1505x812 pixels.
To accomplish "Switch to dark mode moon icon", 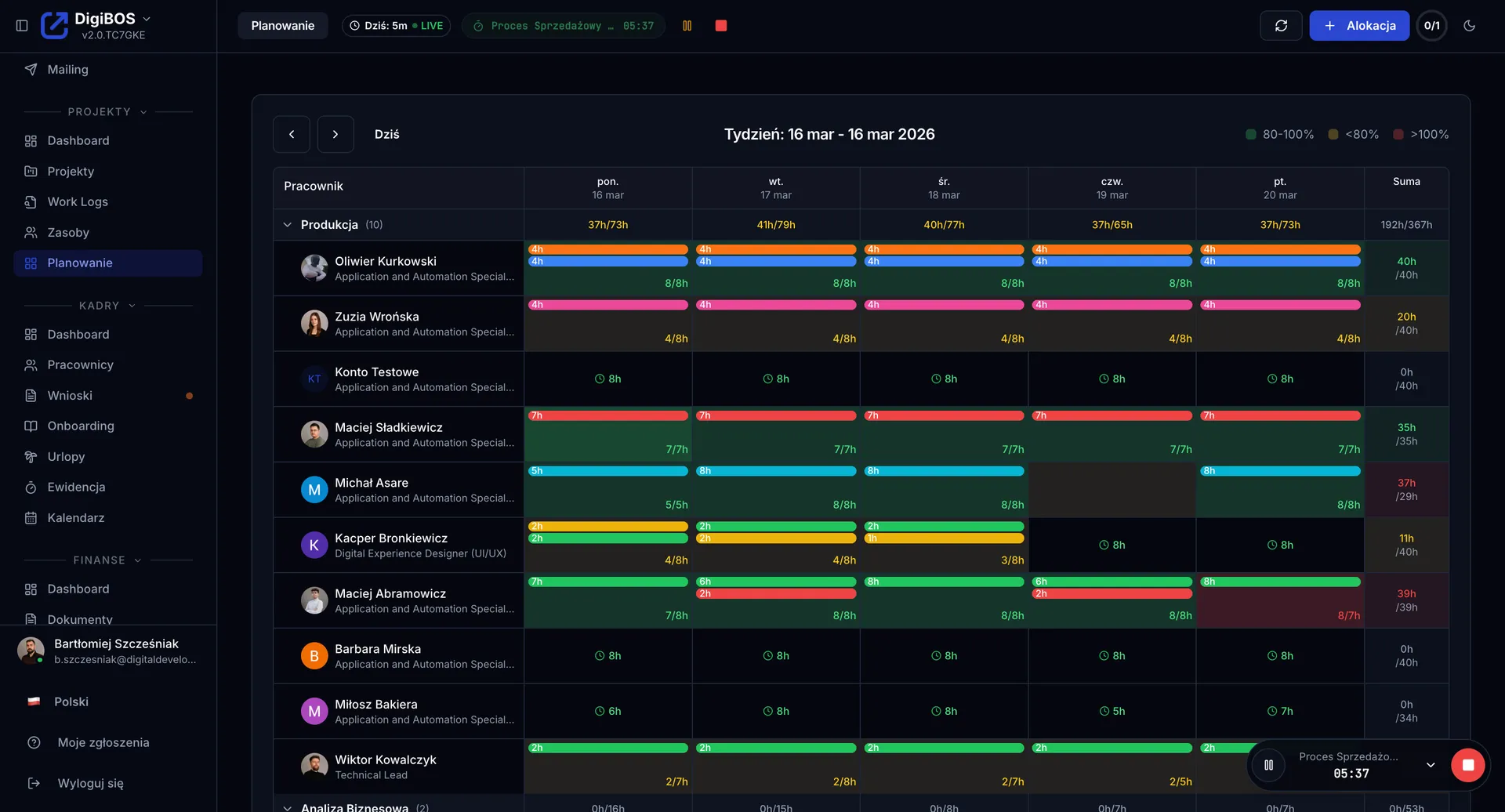I will (1470, 26).
